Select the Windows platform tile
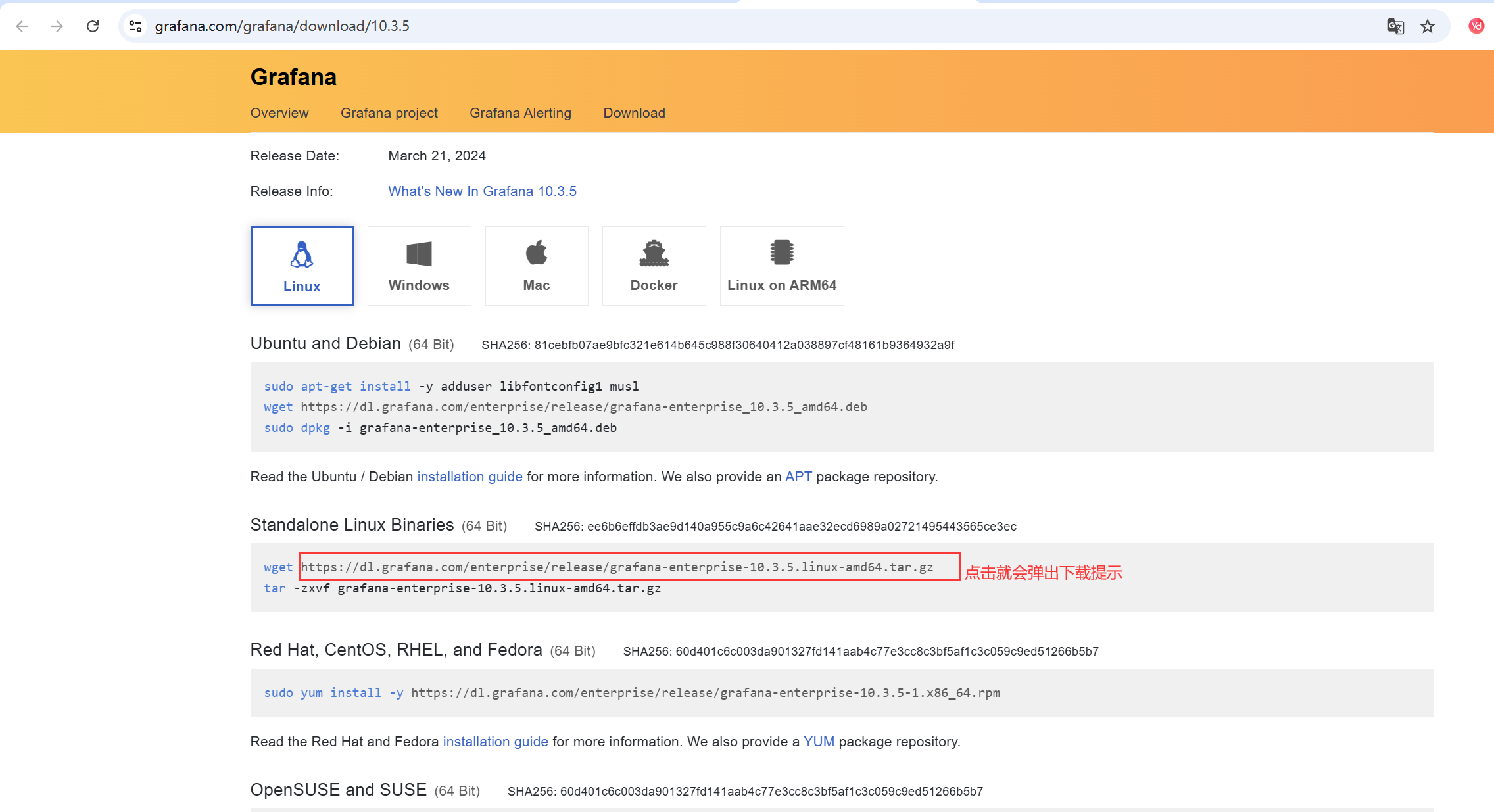The height and width of the screenshot is (812, 1494). click(x=419, y=266)
